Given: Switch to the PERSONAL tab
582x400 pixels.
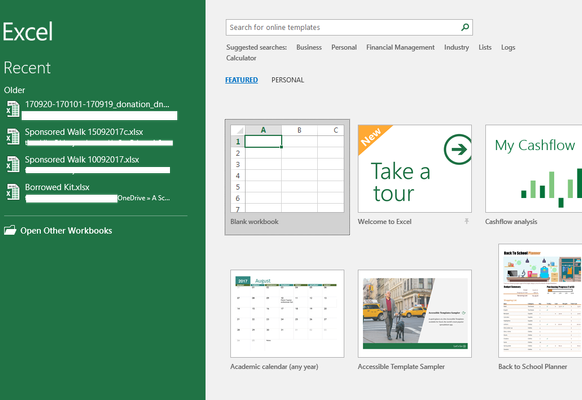Looking at the screenshot, I should click(x=288, y=80).
